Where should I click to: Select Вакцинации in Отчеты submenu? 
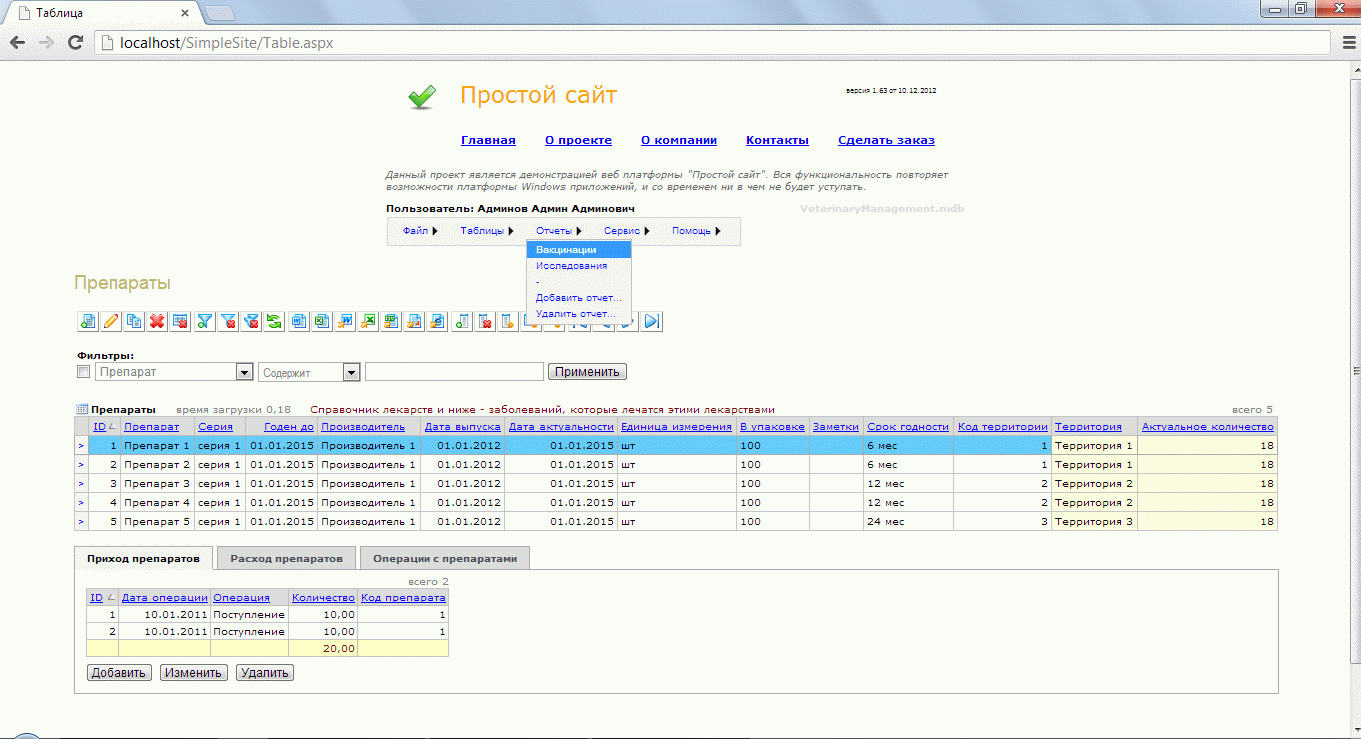(x=579, y=250)
